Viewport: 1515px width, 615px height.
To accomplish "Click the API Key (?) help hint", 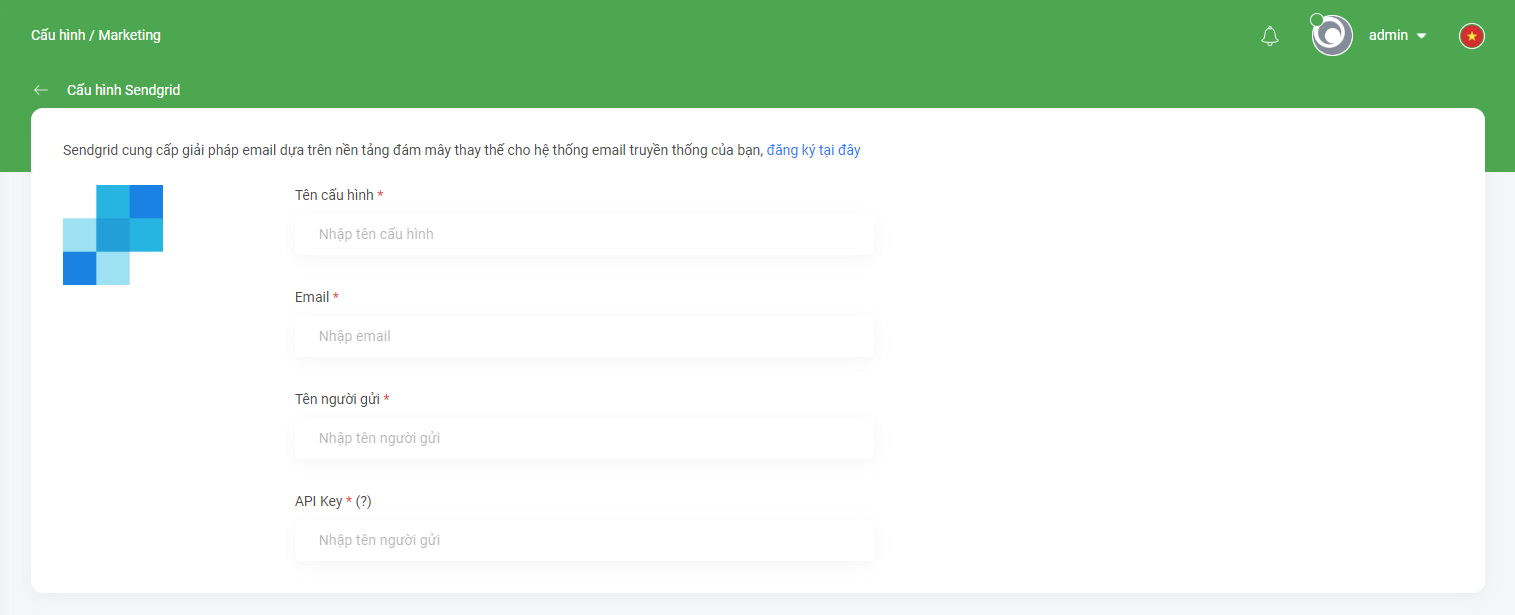I will (x=363, y=501).
